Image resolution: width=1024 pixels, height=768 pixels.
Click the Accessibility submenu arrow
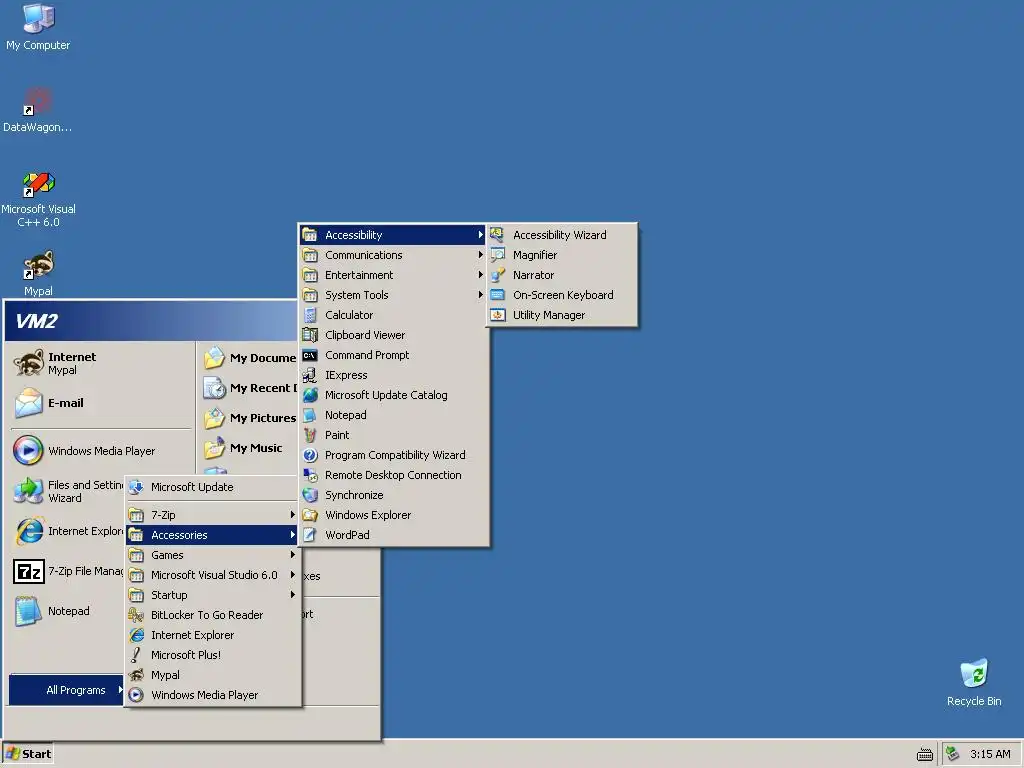coord(481,234)
